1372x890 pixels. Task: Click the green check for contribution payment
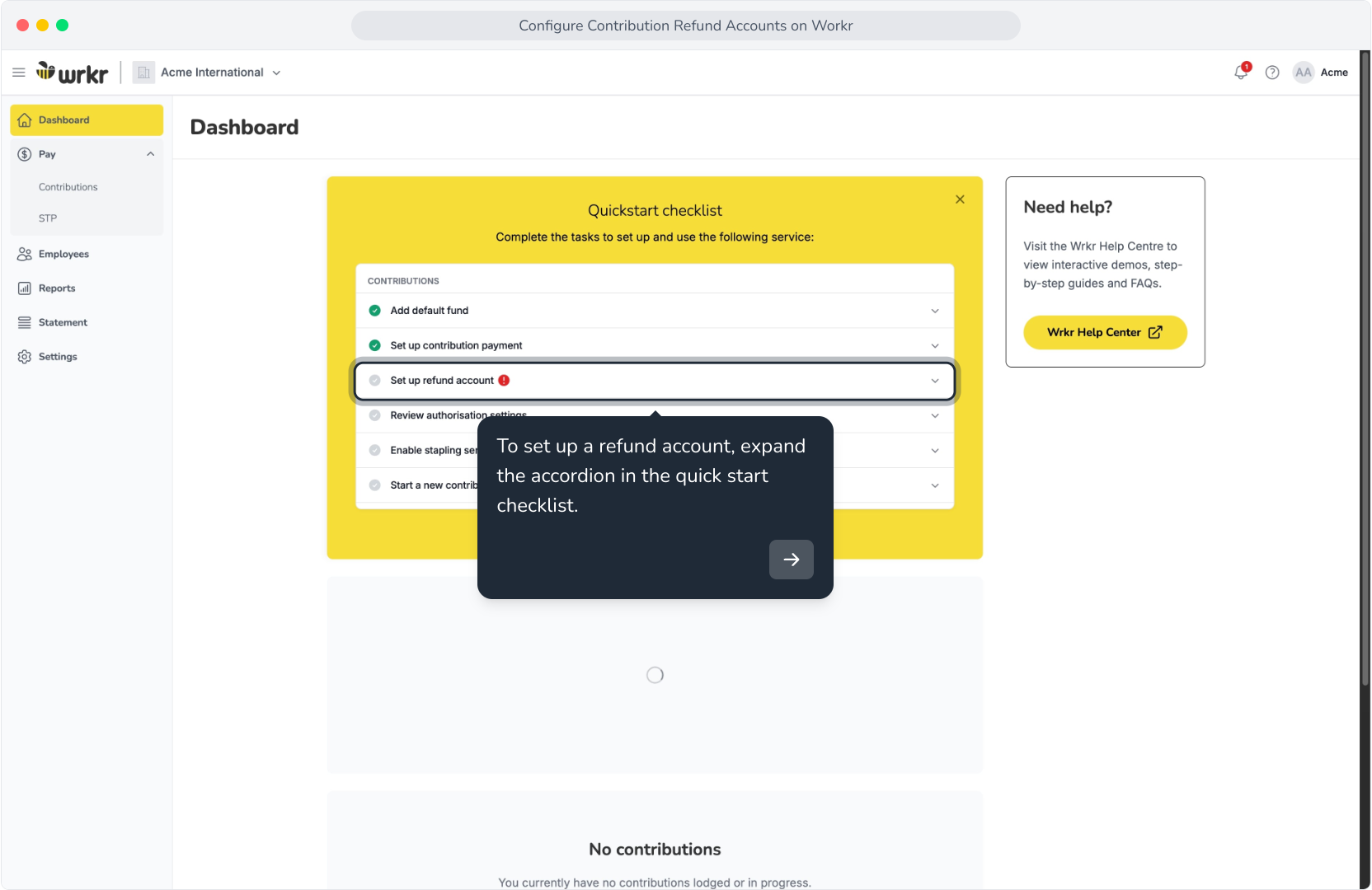(374, 345)
